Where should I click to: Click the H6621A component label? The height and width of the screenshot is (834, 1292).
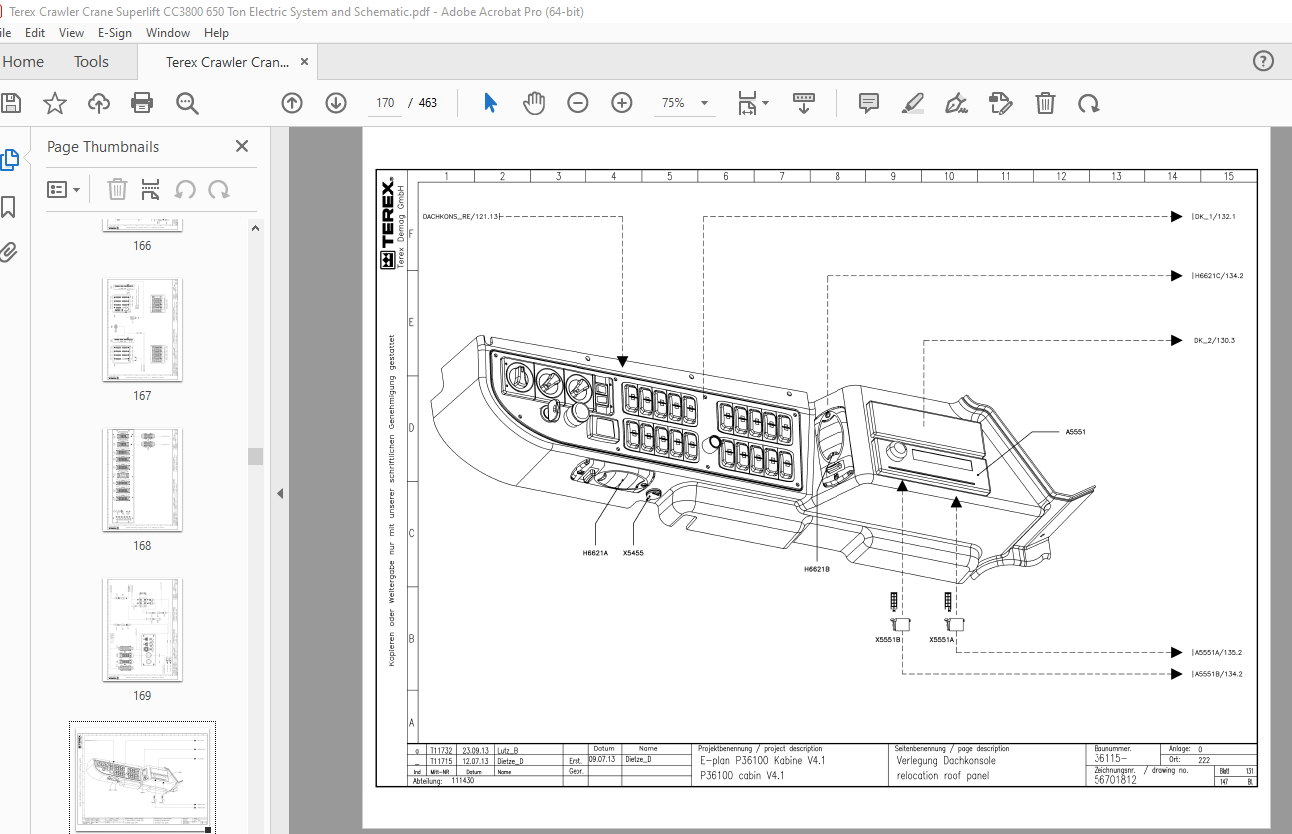pyautogui.click(x=595, y=552)
